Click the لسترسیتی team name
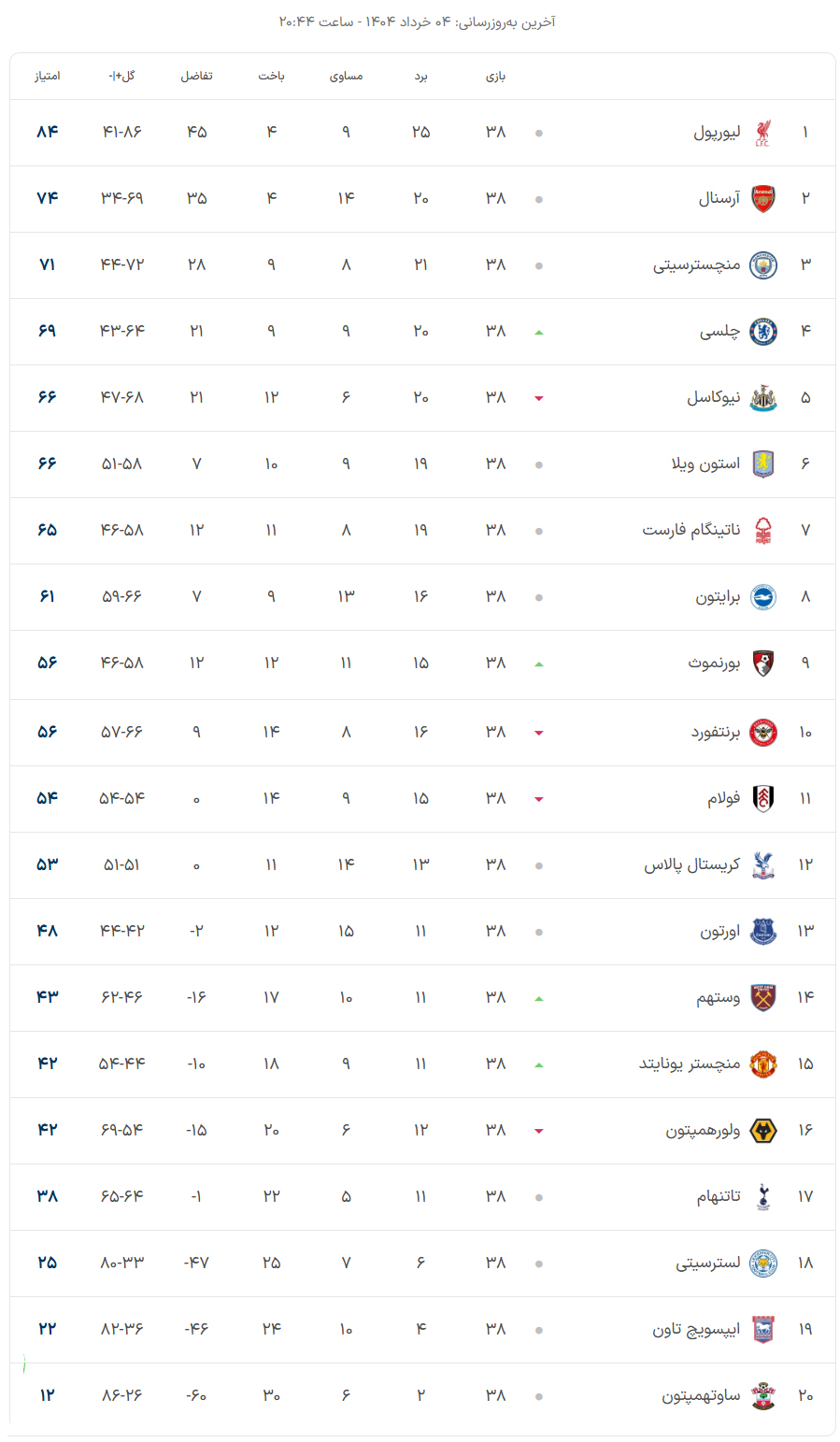840x1442 pixels. click(x=708, y=1263)
